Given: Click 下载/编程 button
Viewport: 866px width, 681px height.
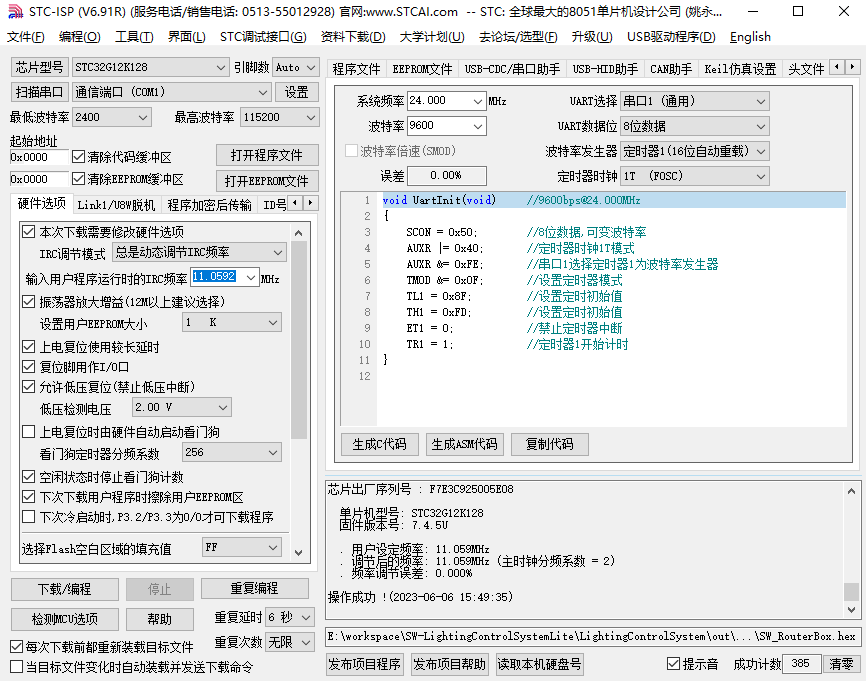Looking at the screenshot, I should point(65,589).
